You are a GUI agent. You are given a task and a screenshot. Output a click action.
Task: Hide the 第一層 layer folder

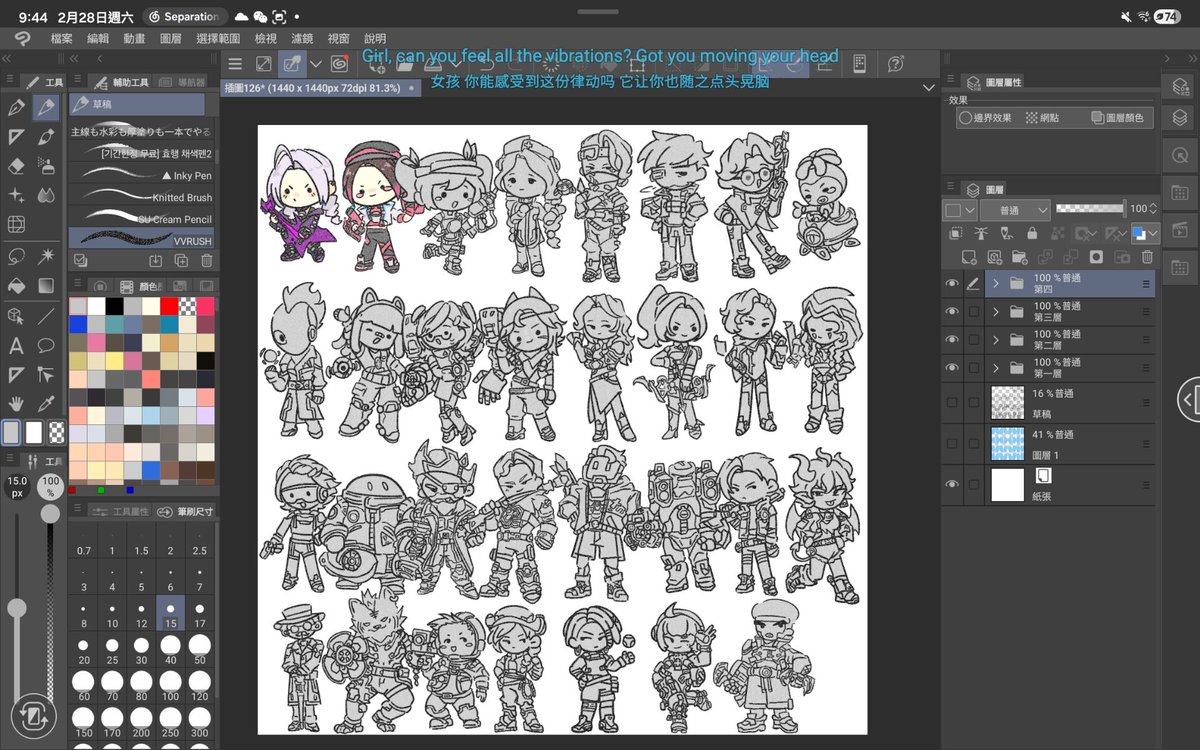tap(952, 368)
